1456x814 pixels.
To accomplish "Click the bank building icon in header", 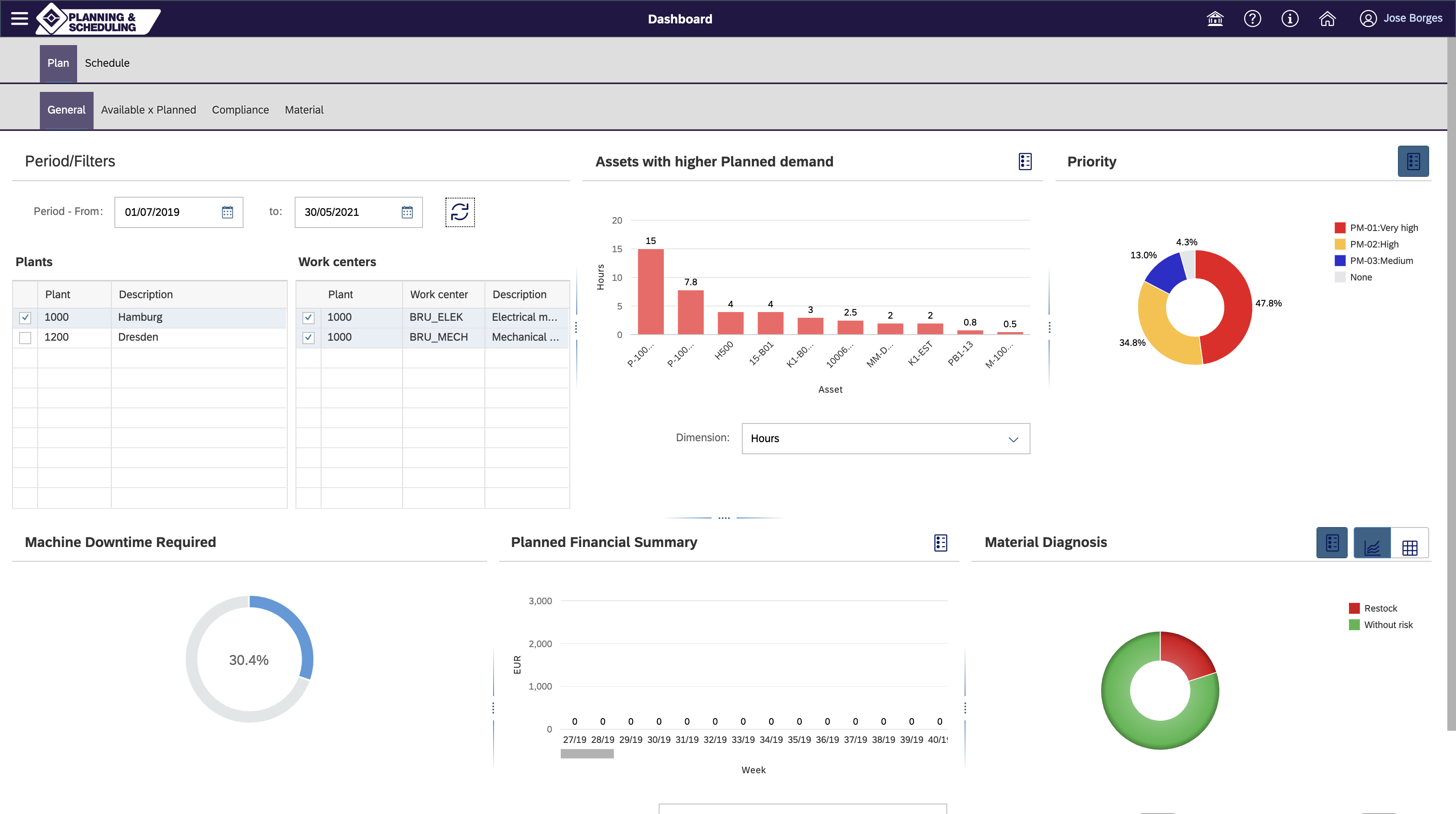I will 1215,19.
